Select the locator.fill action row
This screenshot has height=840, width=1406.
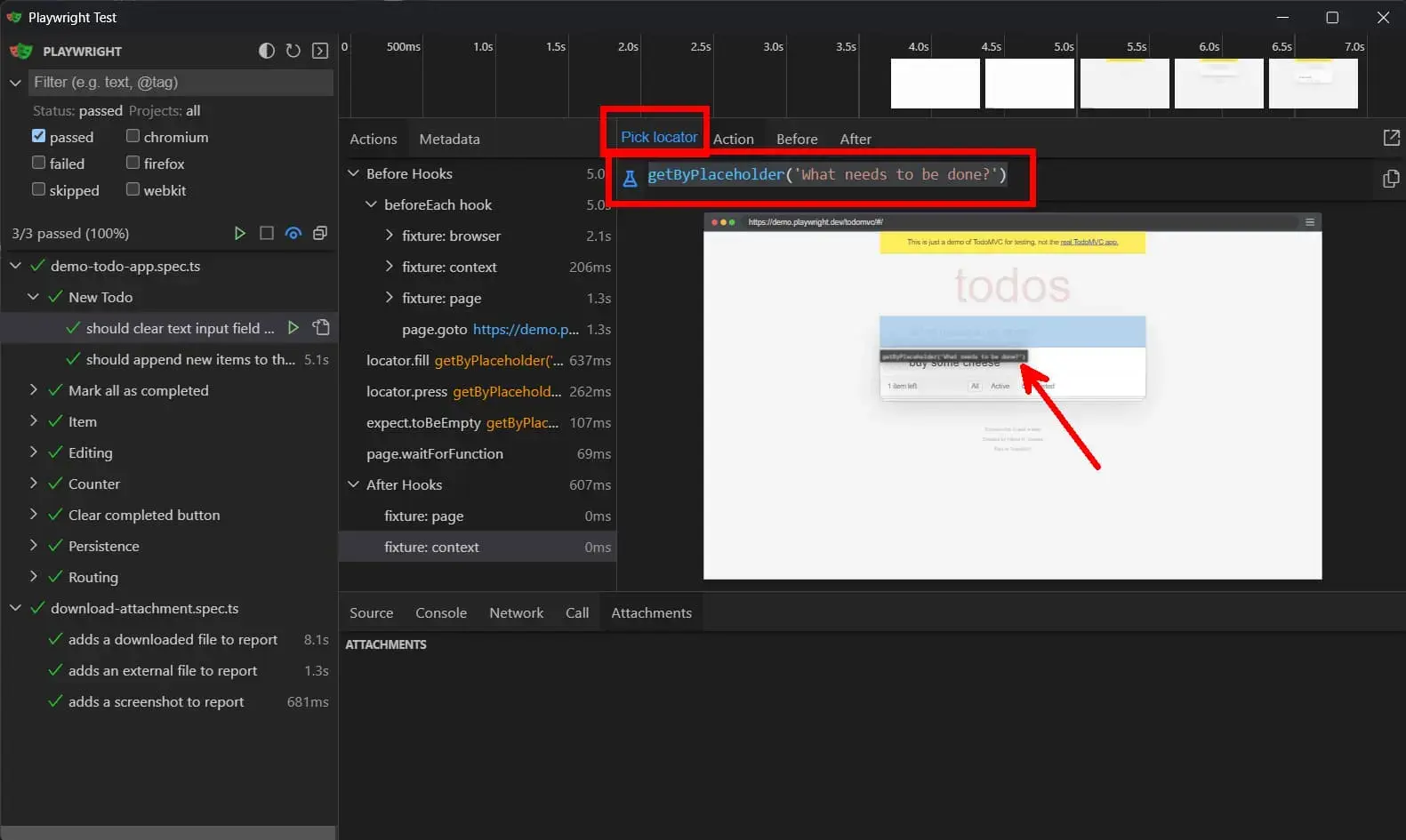(478, 360)
